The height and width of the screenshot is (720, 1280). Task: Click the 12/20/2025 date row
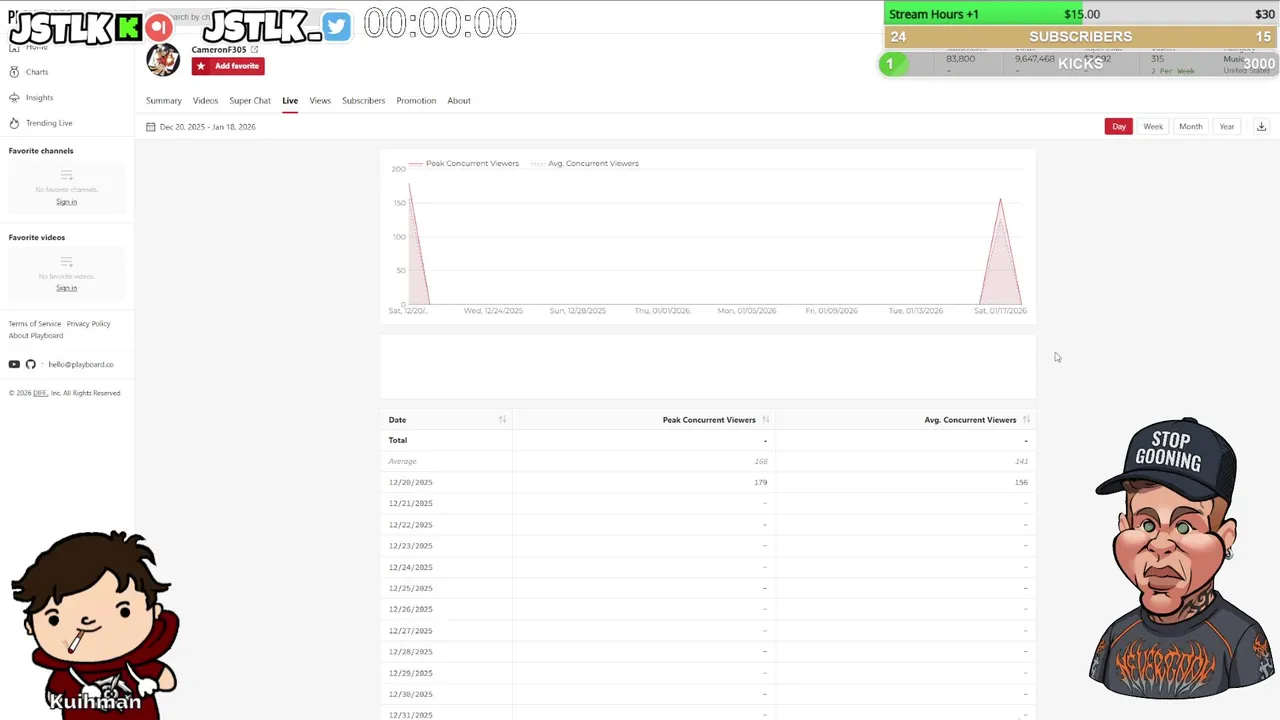pos(708,482)
